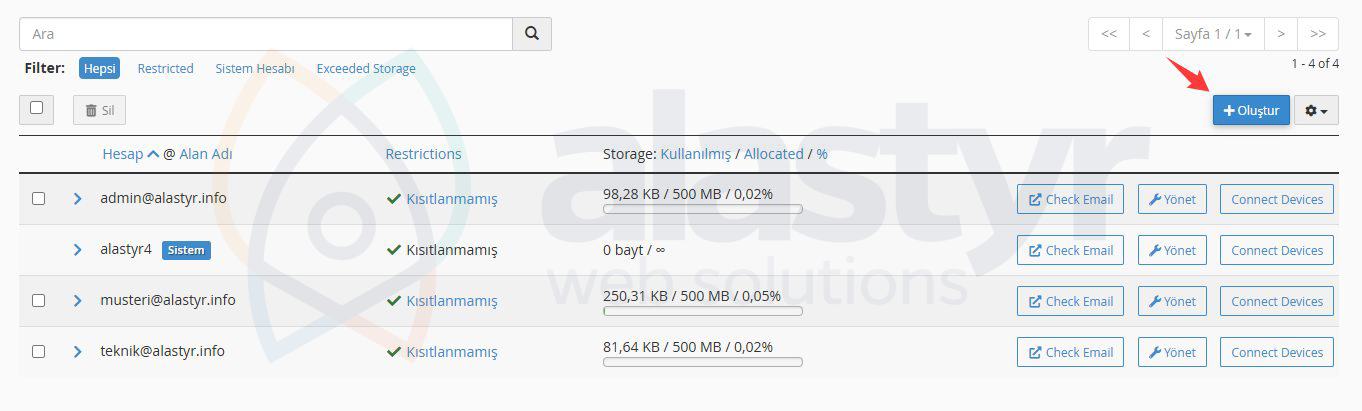
Task: Expand the alastyr4 account row
Action: [77, 250]
